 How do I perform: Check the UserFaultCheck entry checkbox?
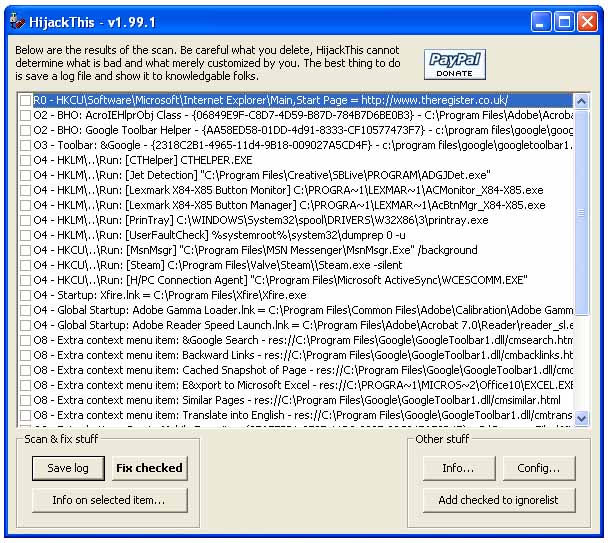pos(26,235)
